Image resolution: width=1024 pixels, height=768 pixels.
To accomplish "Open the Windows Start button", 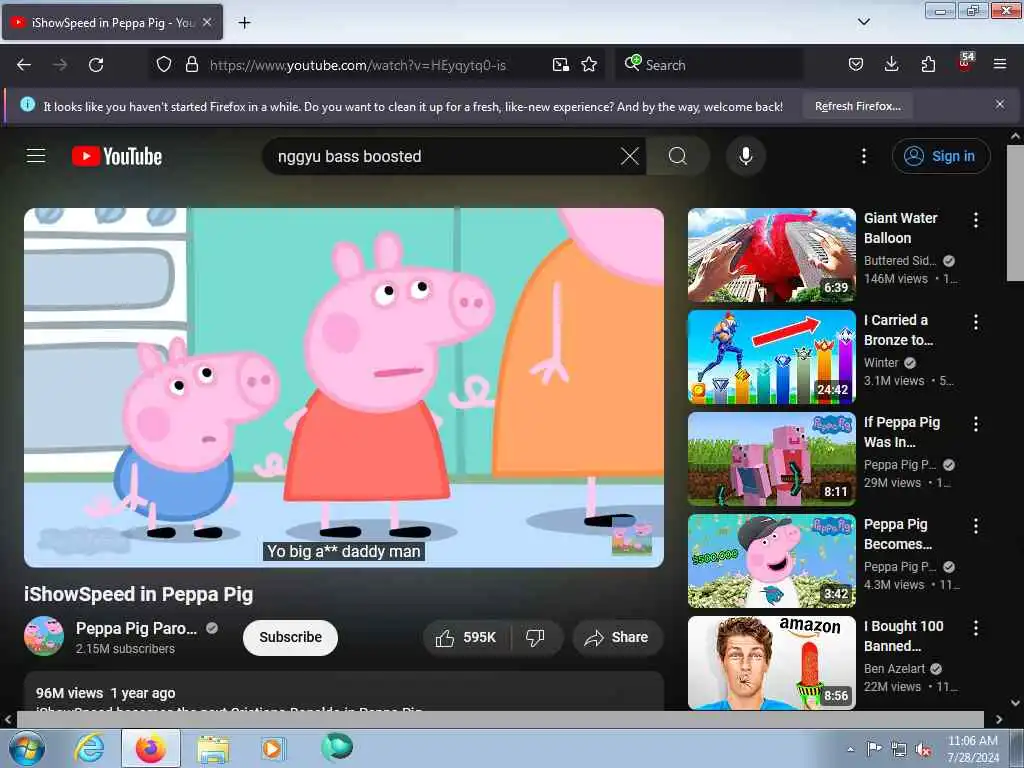I will (27, 748).
